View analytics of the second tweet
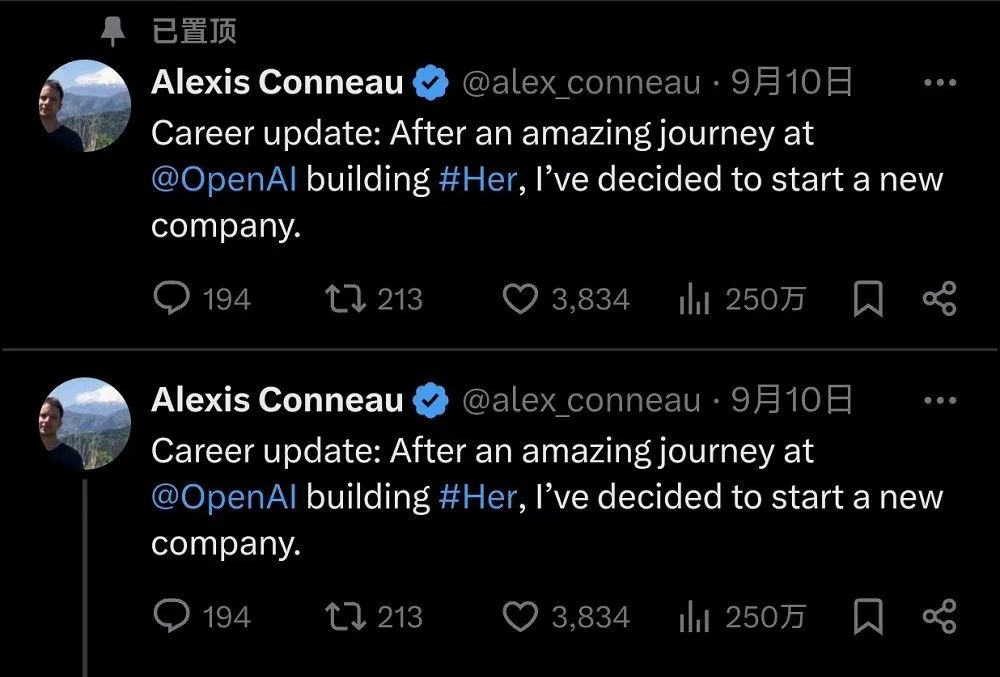This screenshot has width=1000, height=677. pos(694,617)
